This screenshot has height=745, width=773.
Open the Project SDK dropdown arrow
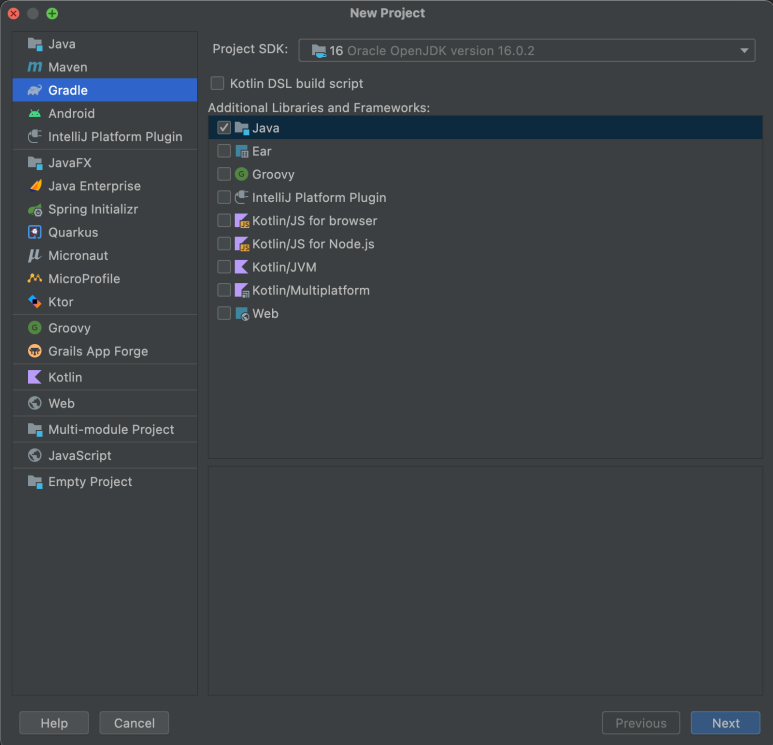click(744, 51)
